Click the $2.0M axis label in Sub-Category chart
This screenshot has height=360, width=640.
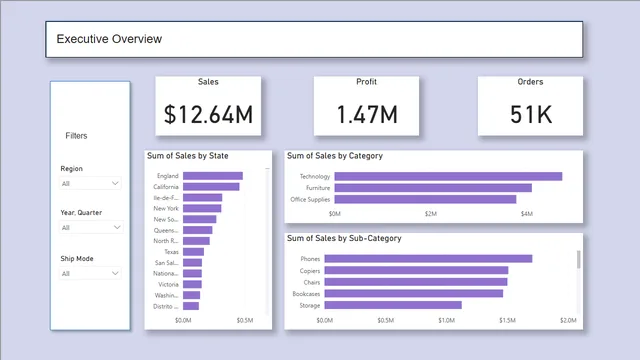(568, 320)
